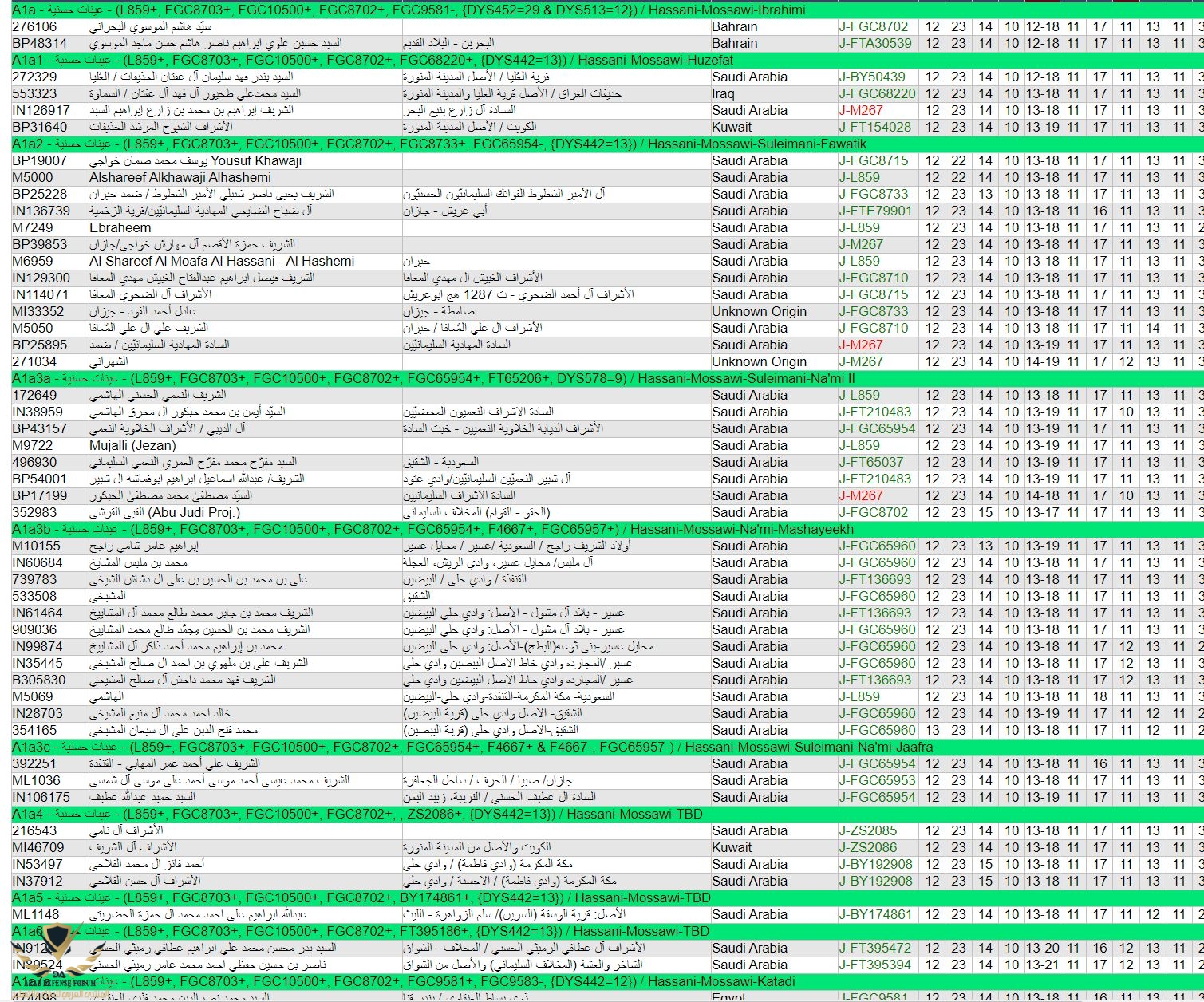Click J-FT136693 in row 739783
The width and height of the screenshot is (1204, 1002).
874,580
